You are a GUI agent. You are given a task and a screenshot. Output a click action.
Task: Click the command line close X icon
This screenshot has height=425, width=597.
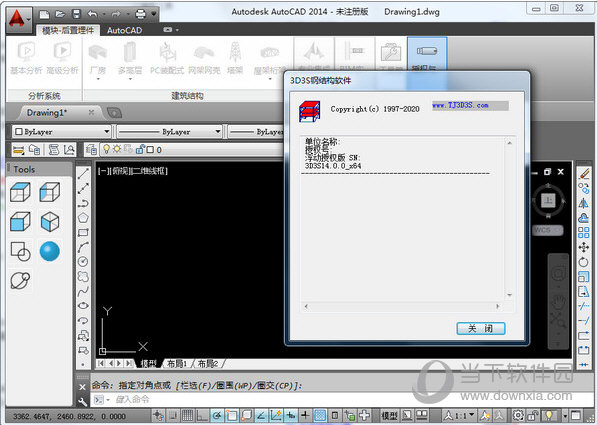click(82, 387)
